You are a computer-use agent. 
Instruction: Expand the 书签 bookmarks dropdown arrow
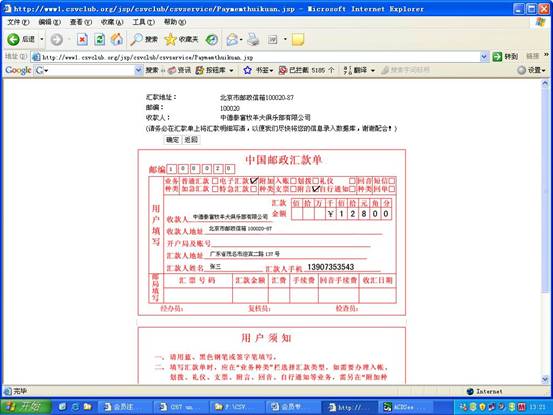click(271, 71)
